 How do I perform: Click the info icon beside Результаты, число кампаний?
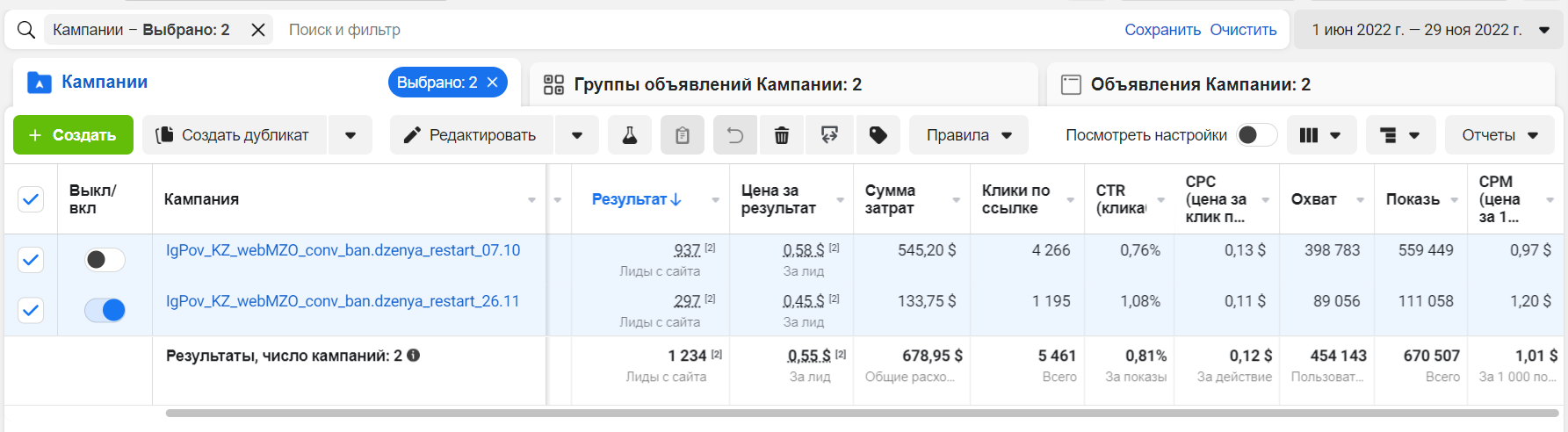(x=414, y=356)
